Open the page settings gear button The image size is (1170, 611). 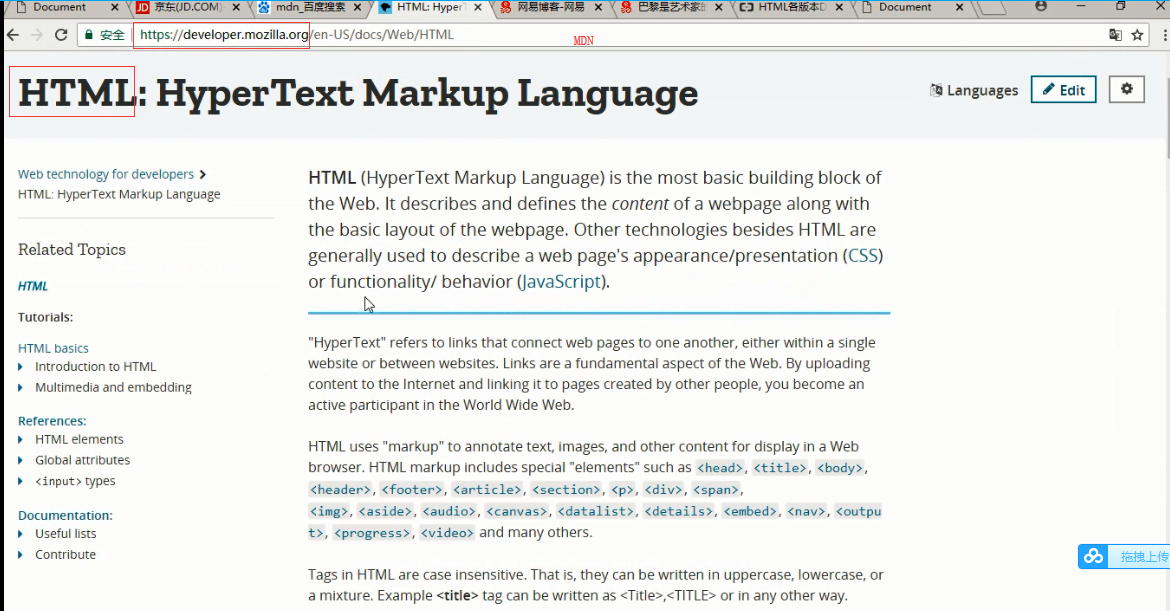1127,90
